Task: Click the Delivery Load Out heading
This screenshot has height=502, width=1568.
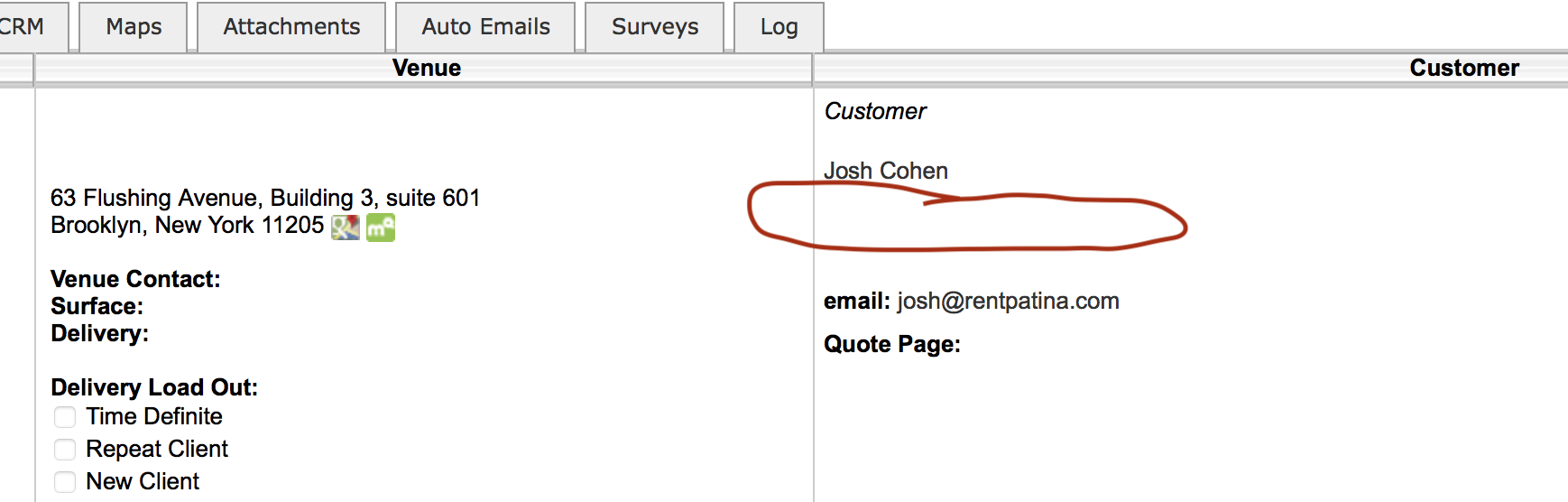Action: [x=154, y=387]
